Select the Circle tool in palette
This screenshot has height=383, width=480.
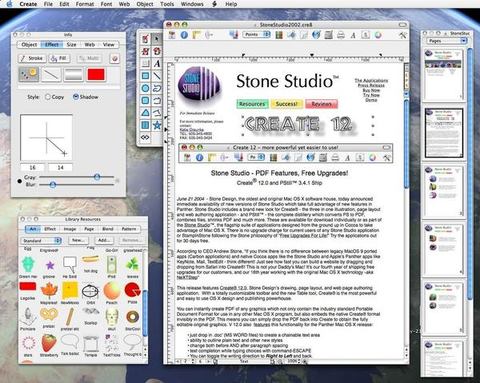(145, 88)
